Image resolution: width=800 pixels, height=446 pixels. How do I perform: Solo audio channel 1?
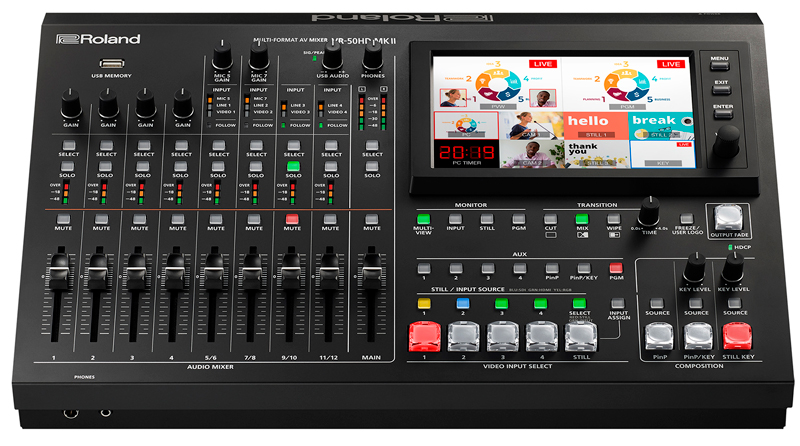pyautogui.click(x=67, y=166)
